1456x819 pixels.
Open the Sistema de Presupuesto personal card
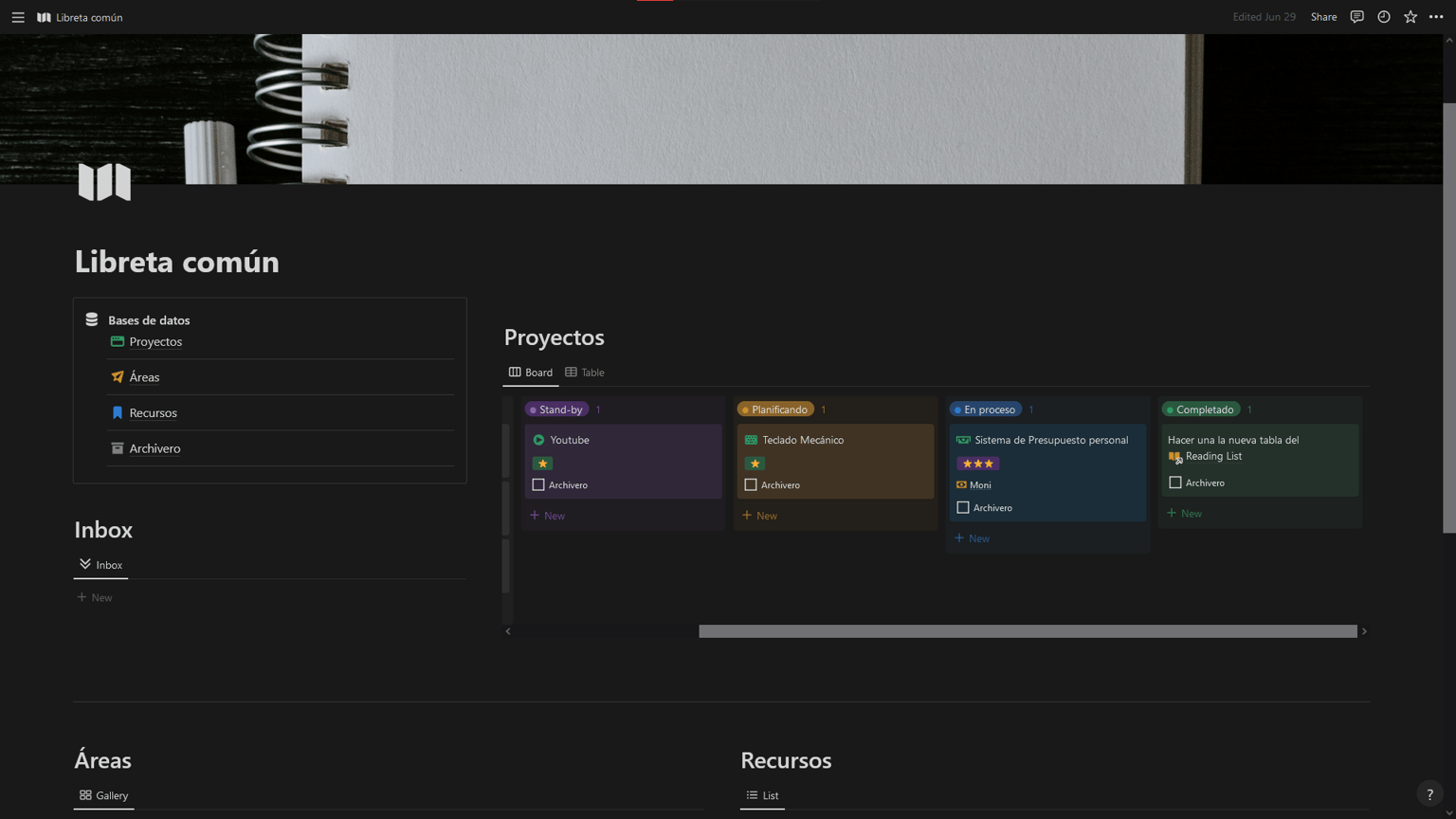(1048, 472)
